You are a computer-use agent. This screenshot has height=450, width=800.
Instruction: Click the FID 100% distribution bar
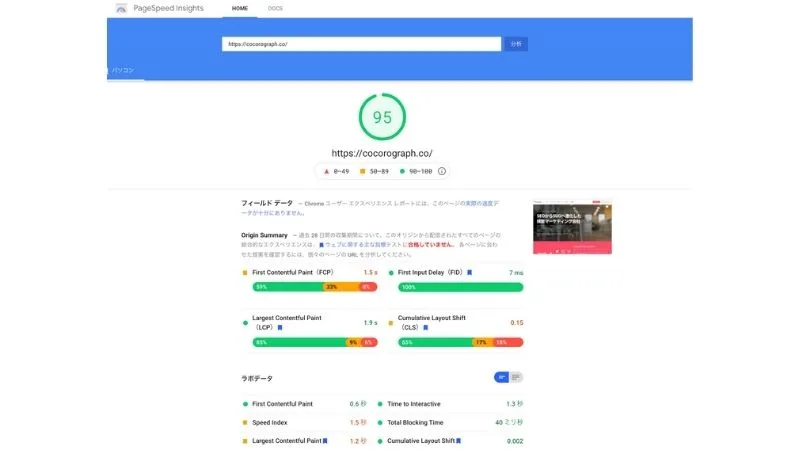pos(461,287)
